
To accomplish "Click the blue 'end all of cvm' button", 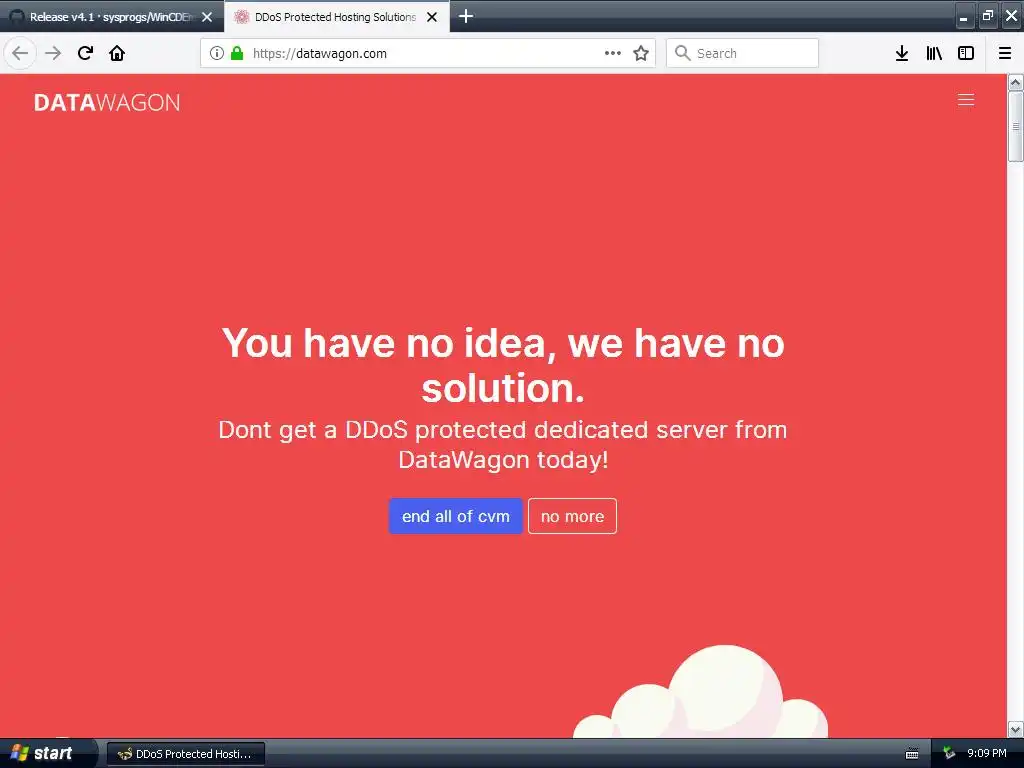I will 456,516.
